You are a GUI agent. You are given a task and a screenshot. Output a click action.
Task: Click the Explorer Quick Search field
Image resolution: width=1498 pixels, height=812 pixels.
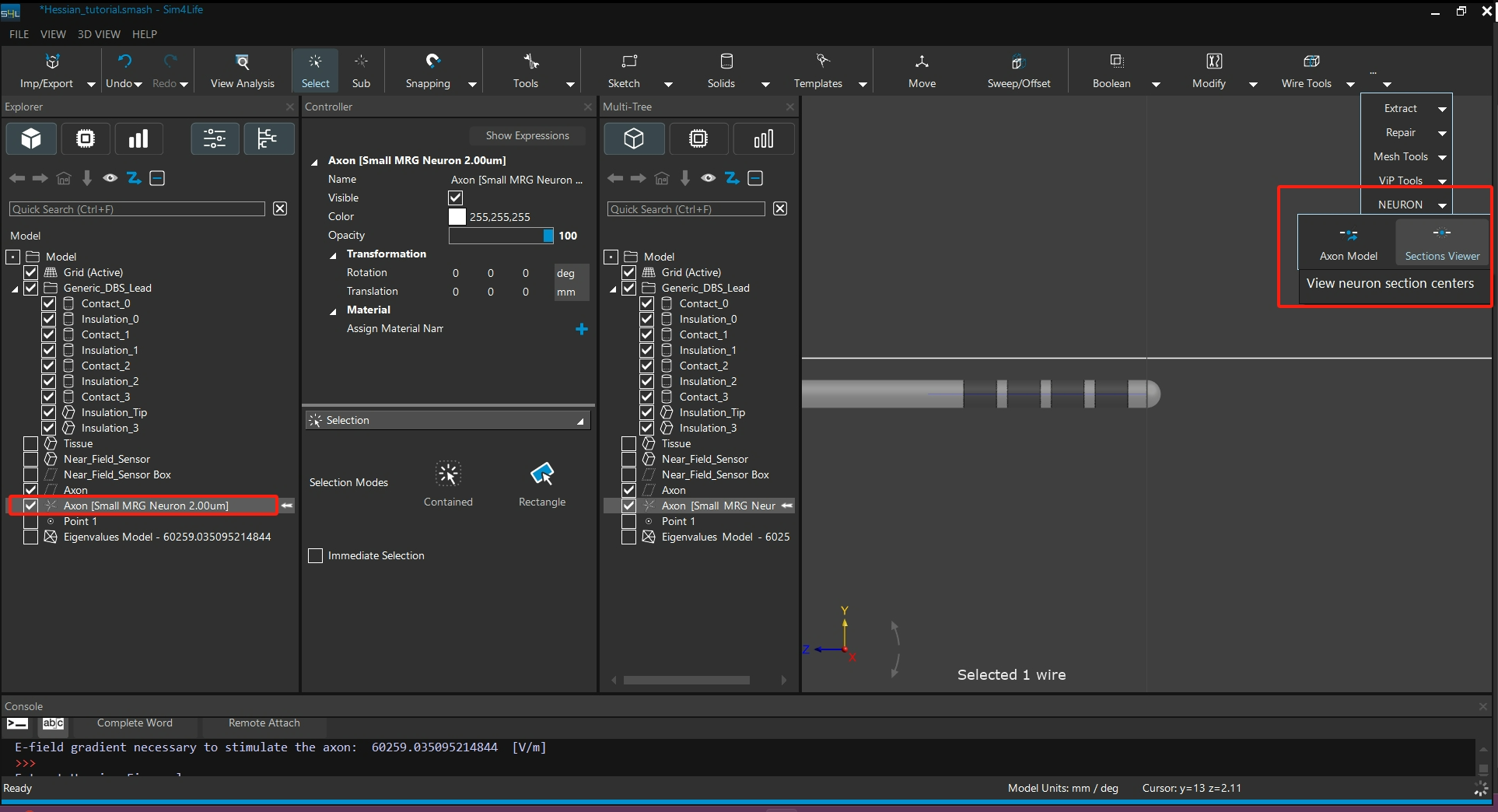point(138,209)
